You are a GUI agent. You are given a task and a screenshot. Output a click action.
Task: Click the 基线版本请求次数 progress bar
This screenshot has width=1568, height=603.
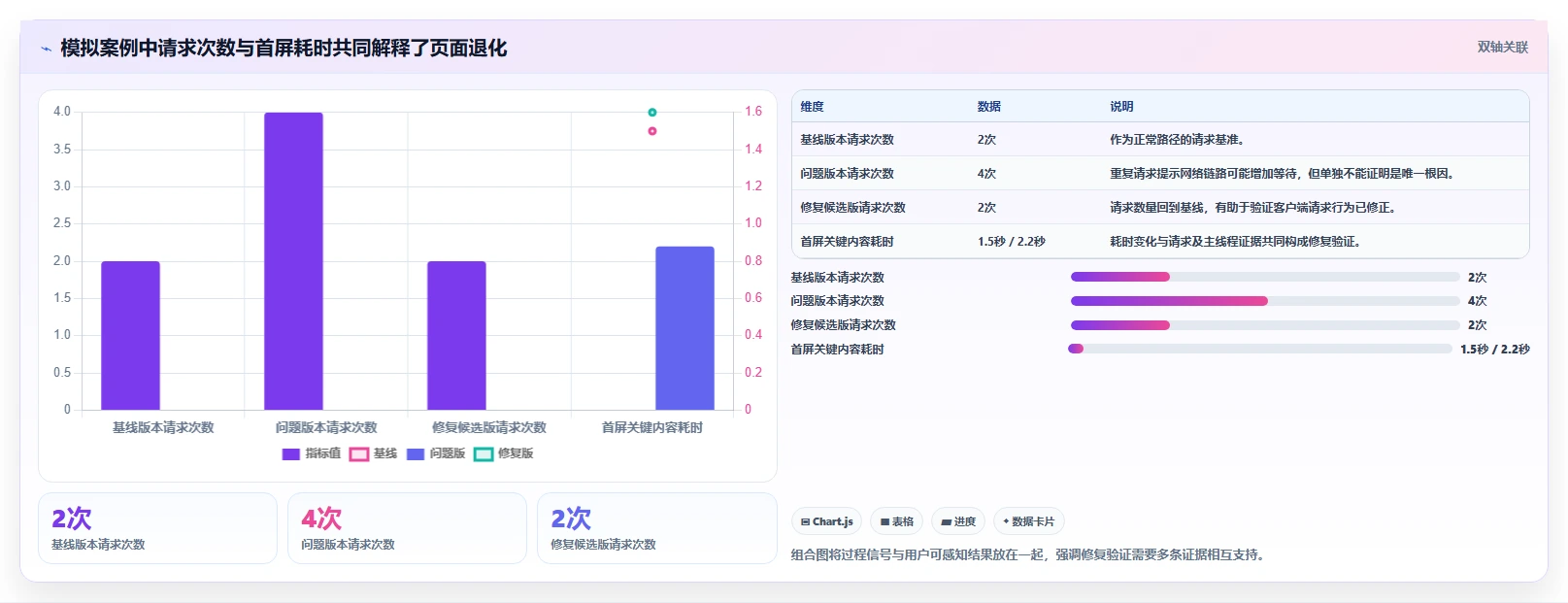[1265, 277]
